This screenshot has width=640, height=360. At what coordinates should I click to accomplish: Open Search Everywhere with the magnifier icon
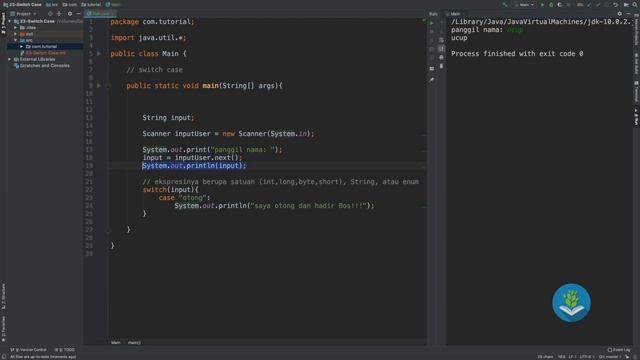pos(636,4)
